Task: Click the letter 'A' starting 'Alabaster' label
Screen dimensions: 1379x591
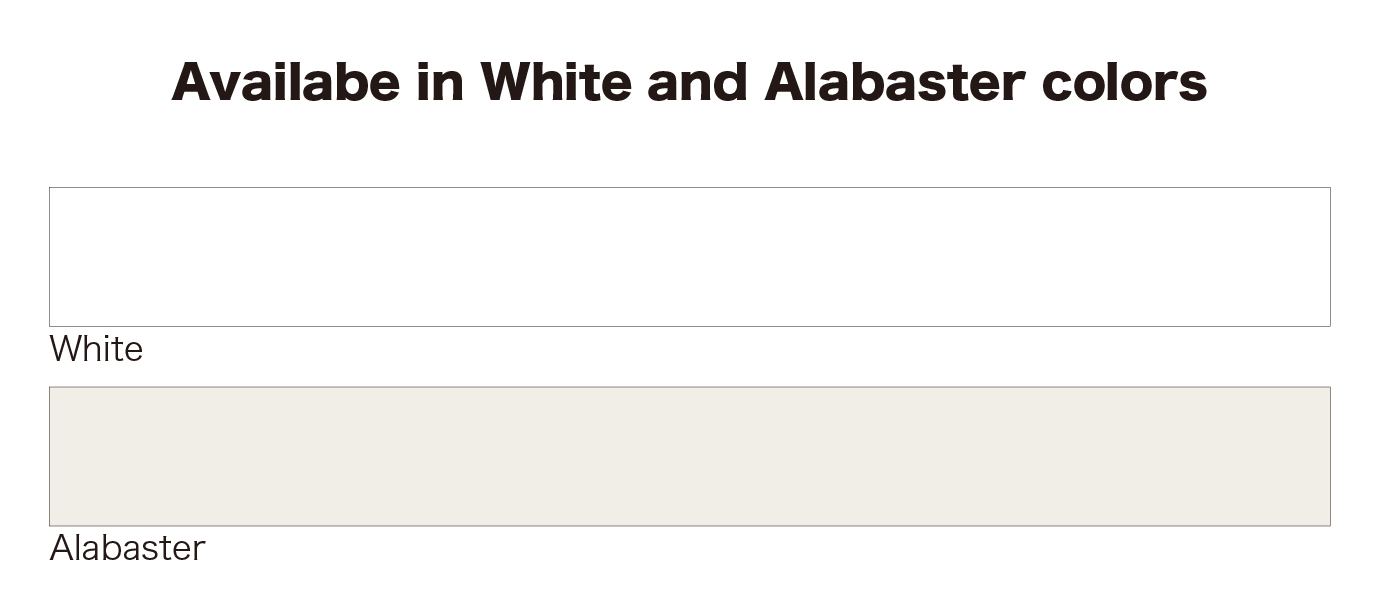Action: pyautogui.click(x=61, y=548)
